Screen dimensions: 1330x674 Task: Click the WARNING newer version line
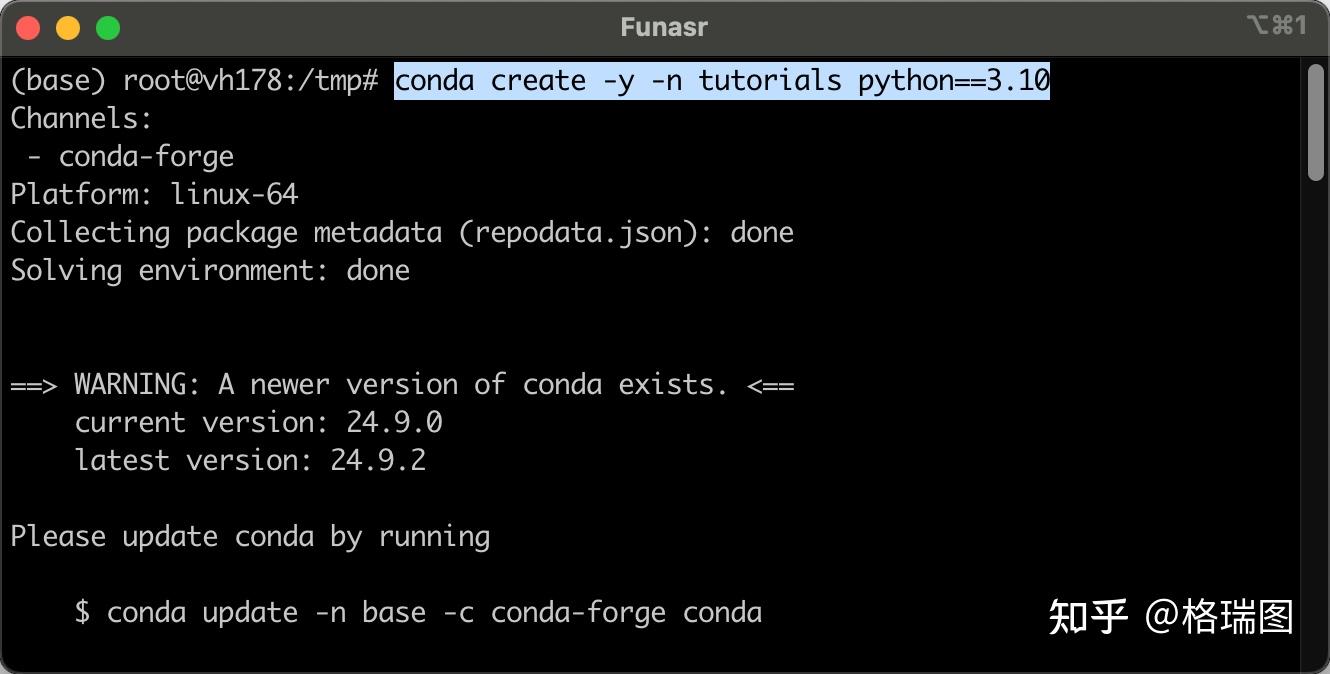coord(402,385)
